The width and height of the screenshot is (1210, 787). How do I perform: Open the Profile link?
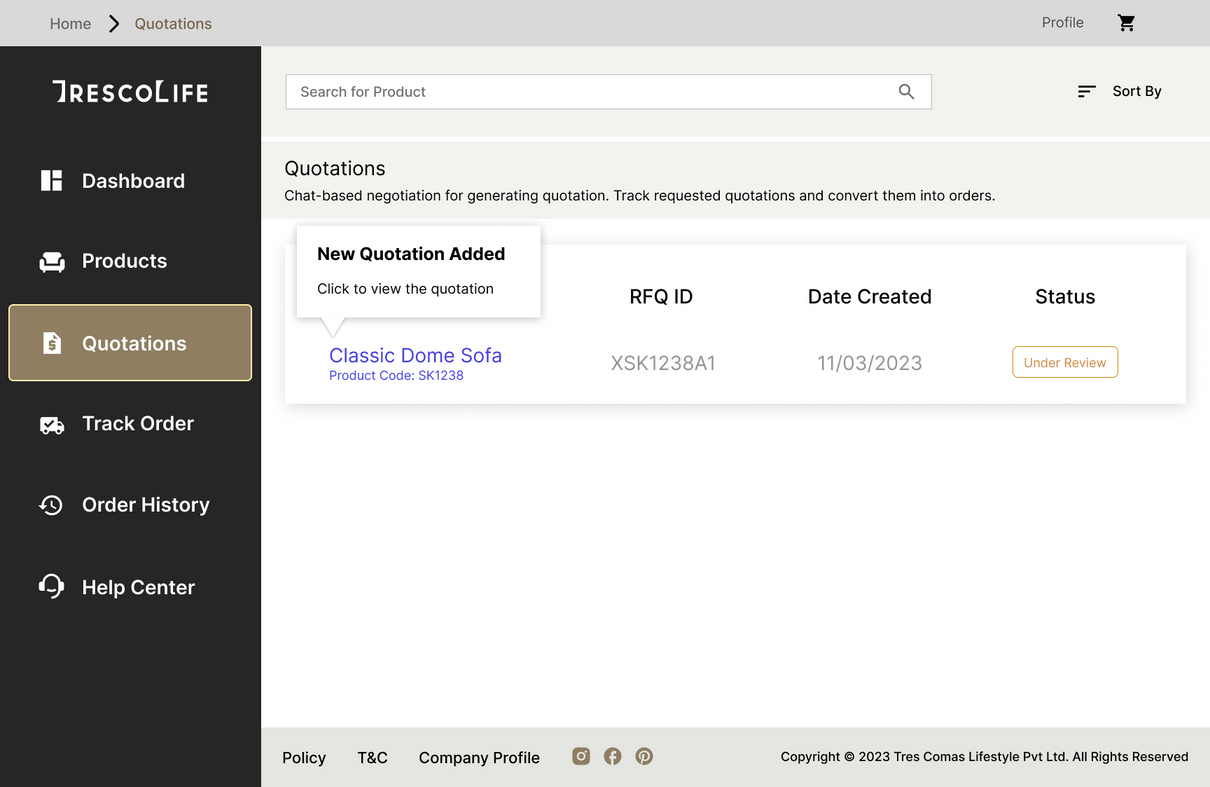[x=1062, y=23]
